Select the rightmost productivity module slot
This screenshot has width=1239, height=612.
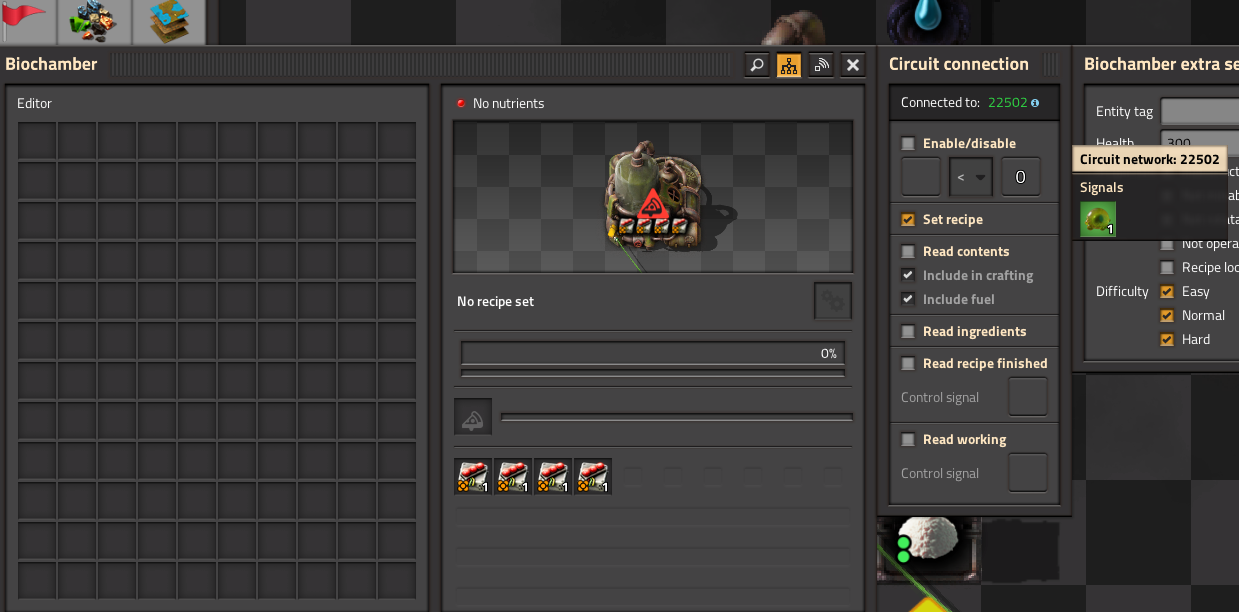[593, 477]
